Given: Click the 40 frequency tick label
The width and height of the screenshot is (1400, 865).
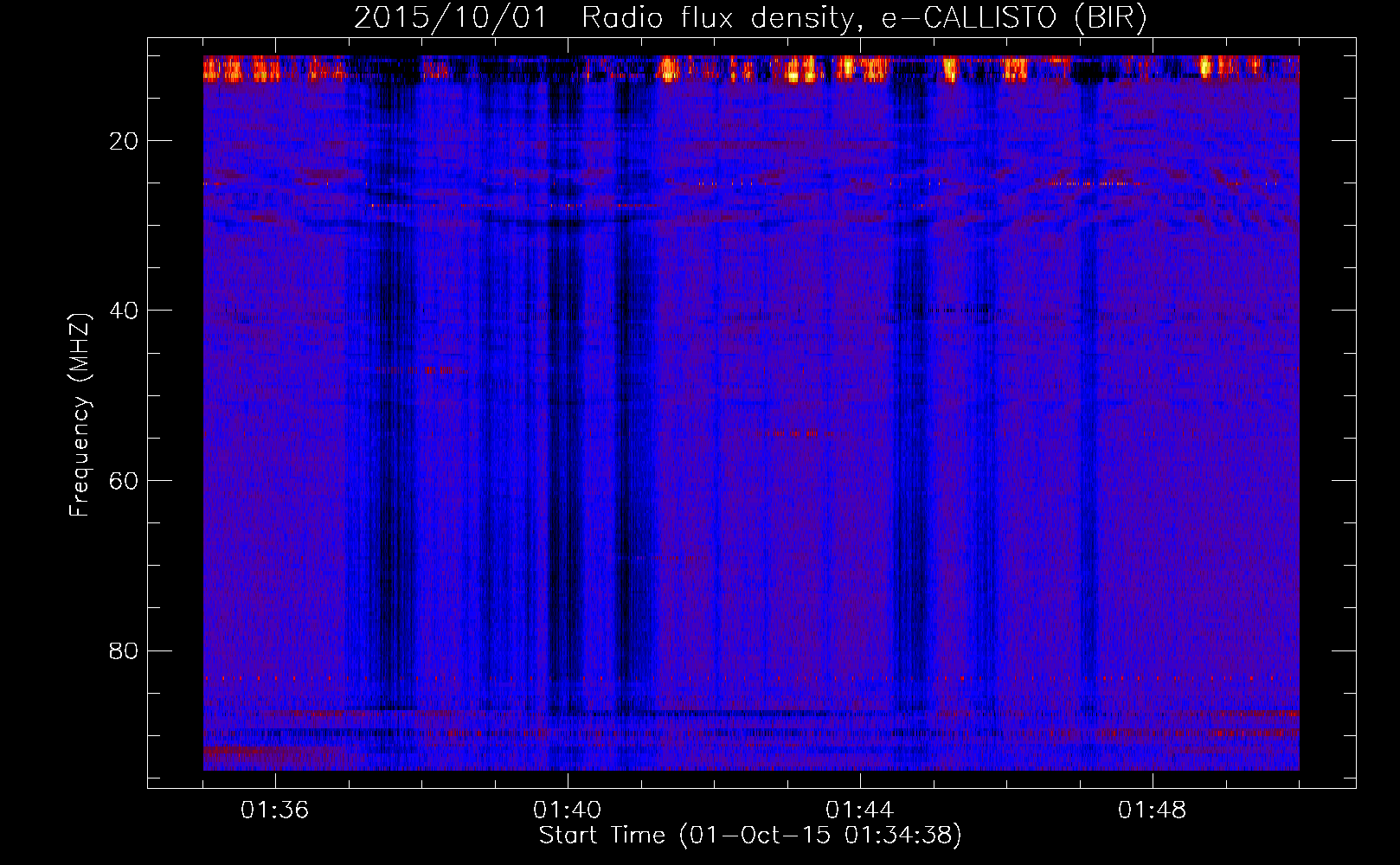Looking at the screenshot, I should pos(125,311).
